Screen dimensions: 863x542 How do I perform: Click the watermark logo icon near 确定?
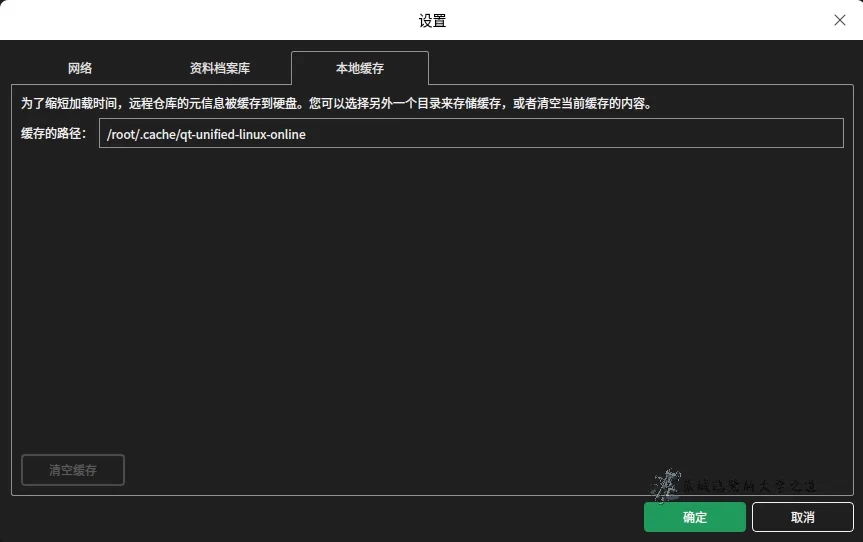click(664, 485)
